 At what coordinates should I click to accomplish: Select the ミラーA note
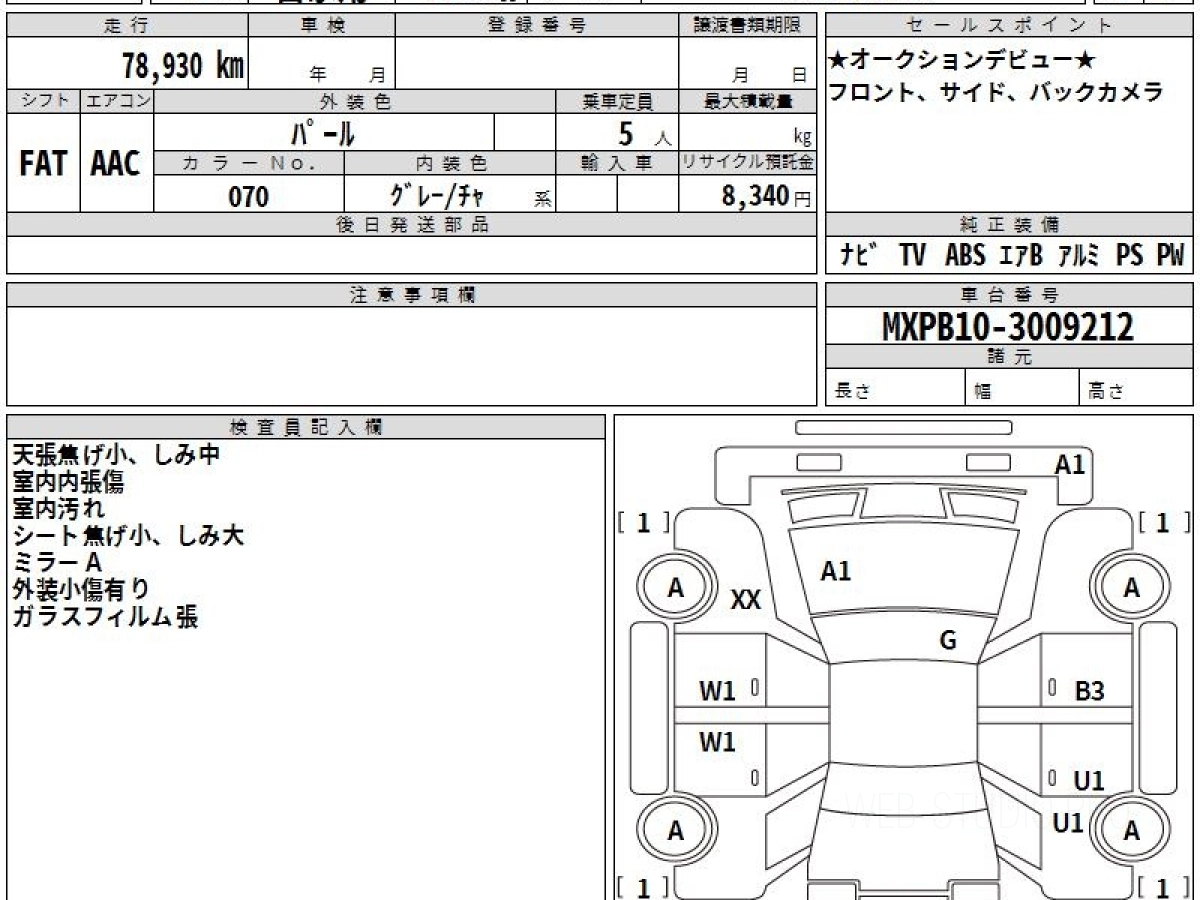tap(57, 563)
